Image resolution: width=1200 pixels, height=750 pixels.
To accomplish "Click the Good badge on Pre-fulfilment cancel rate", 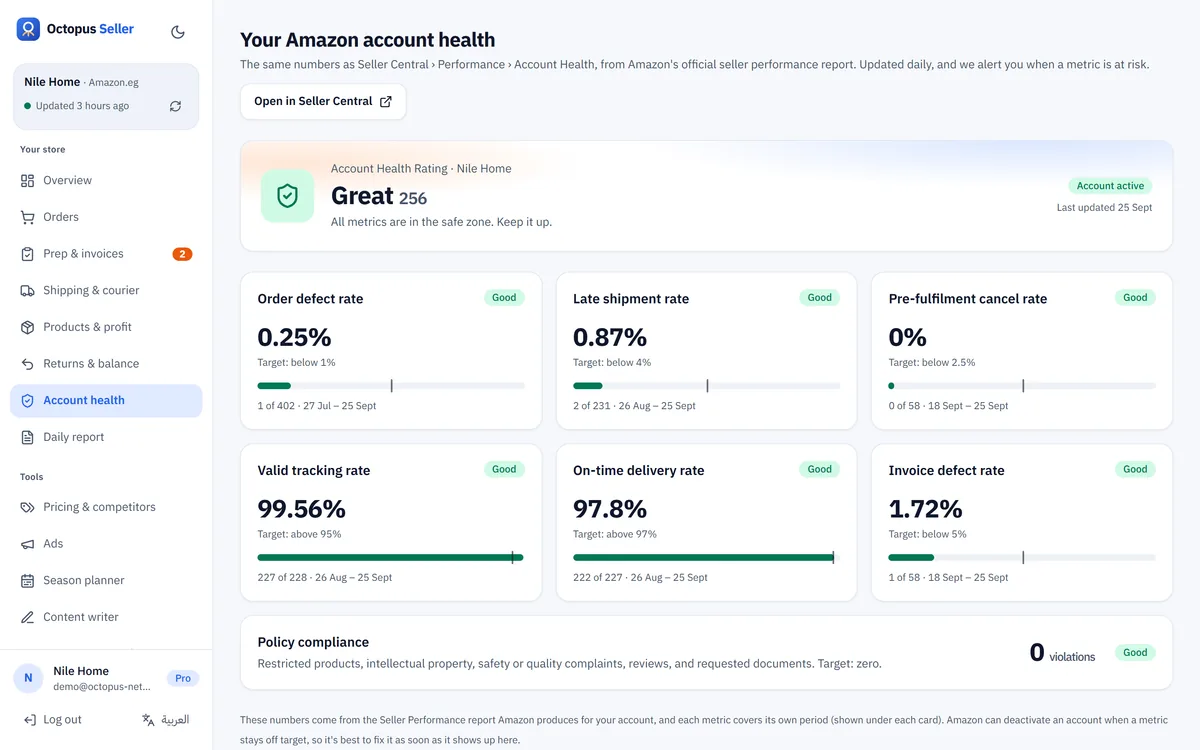I will tap(1135, 297).
